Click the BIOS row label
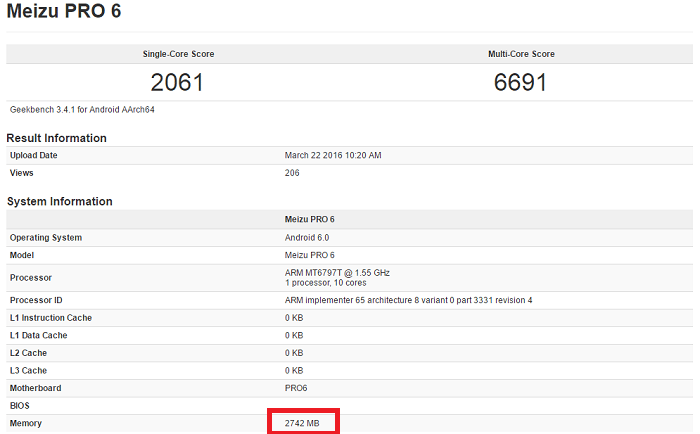This screenshot has height=434, width=700. [x=20, y=406]
